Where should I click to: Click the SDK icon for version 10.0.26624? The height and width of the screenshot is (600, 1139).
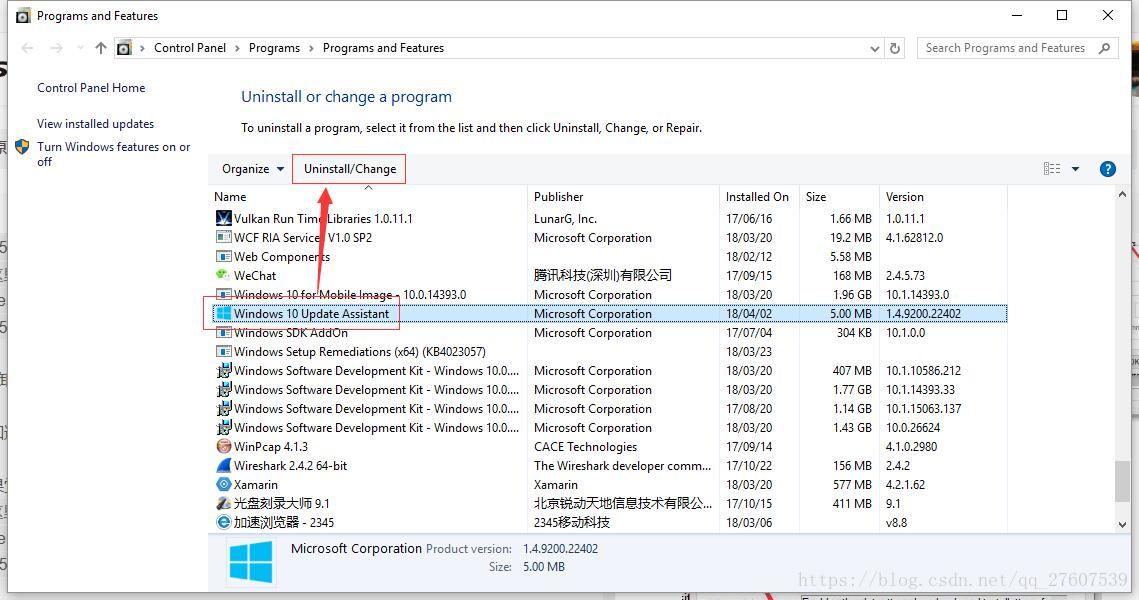tap(224, 427)
